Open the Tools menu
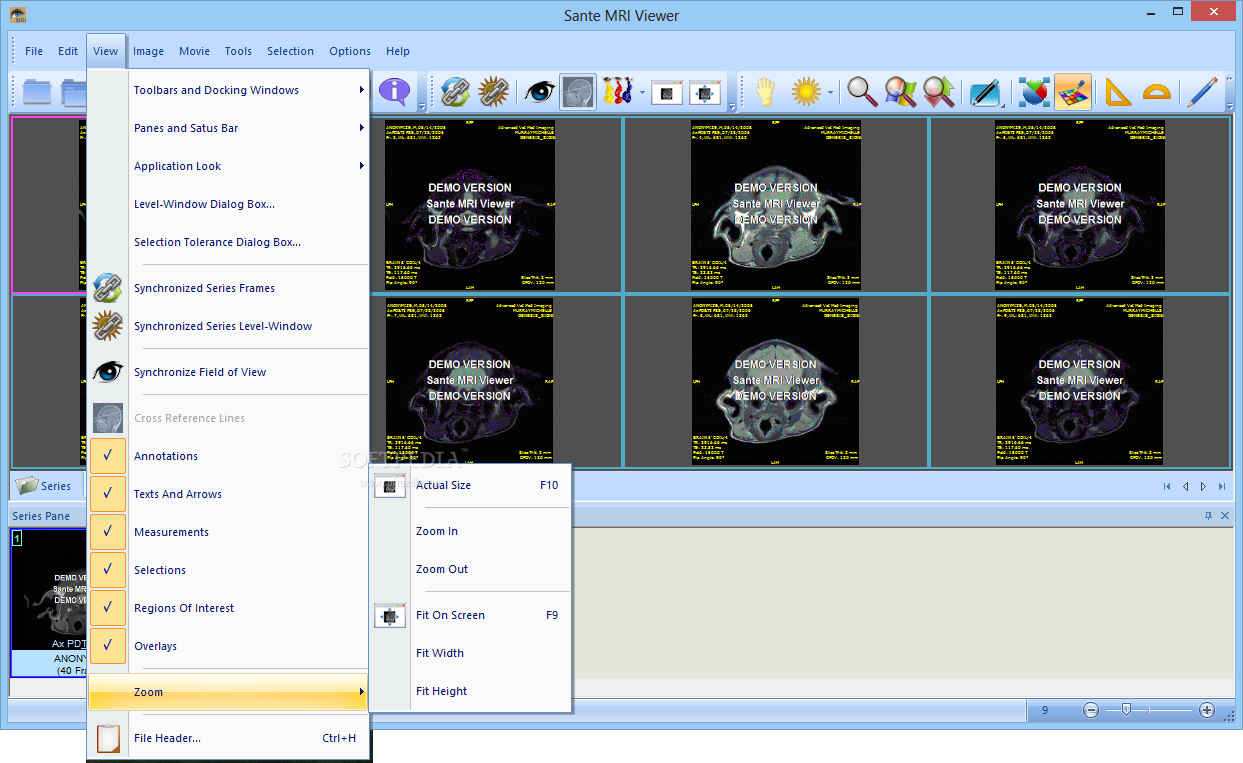1243x763 pixels. pyautogui.click(x=238, y=51)
